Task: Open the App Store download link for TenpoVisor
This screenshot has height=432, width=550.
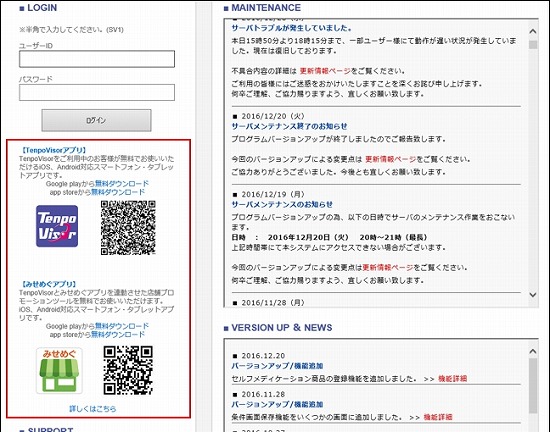Action: (118, 192)
